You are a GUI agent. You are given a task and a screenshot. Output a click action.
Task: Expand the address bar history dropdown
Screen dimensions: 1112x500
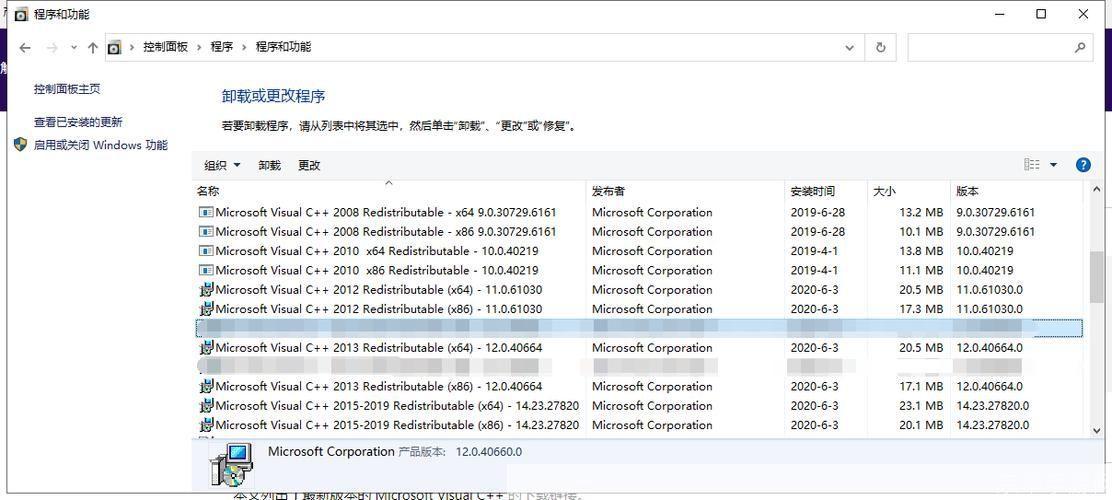(x=850, y=48)
